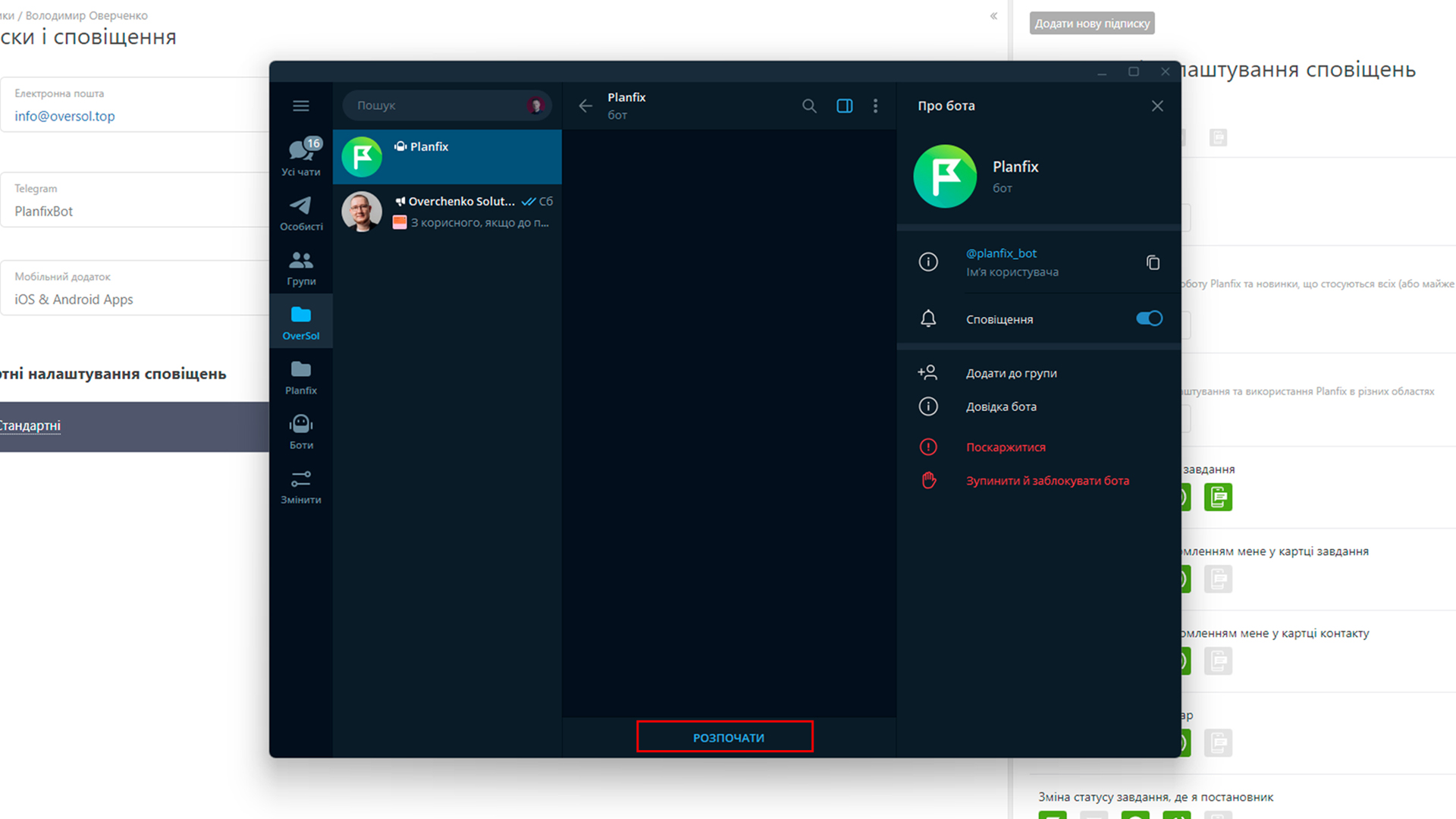Turn off the Сповіщення switch
The height and width of the screenshot is (819, 1456).
pos(1149,318)
